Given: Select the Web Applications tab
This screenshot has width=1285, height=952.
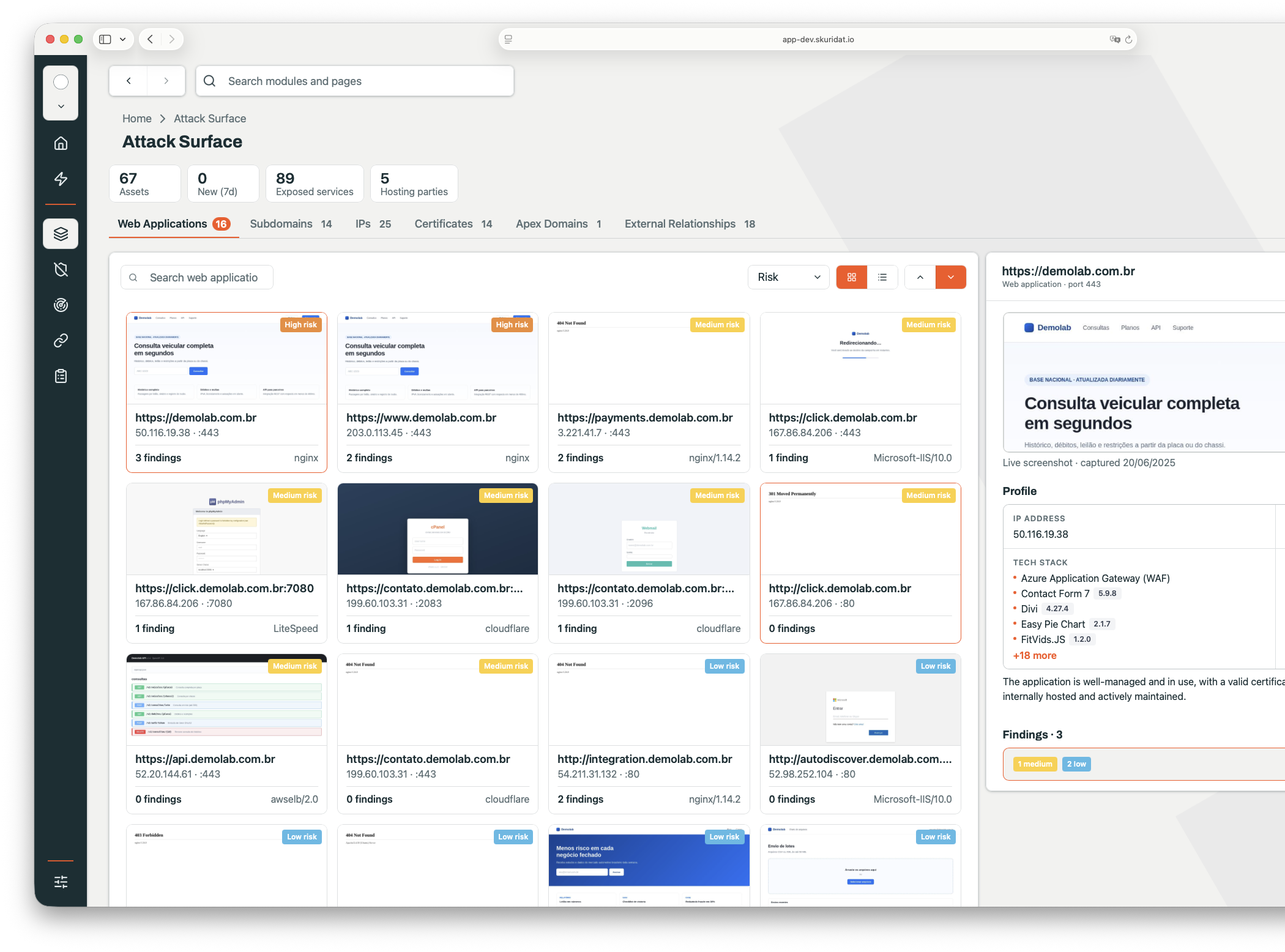Looking at the screenshot, I should pyautogui.click(x=174, y=224).
